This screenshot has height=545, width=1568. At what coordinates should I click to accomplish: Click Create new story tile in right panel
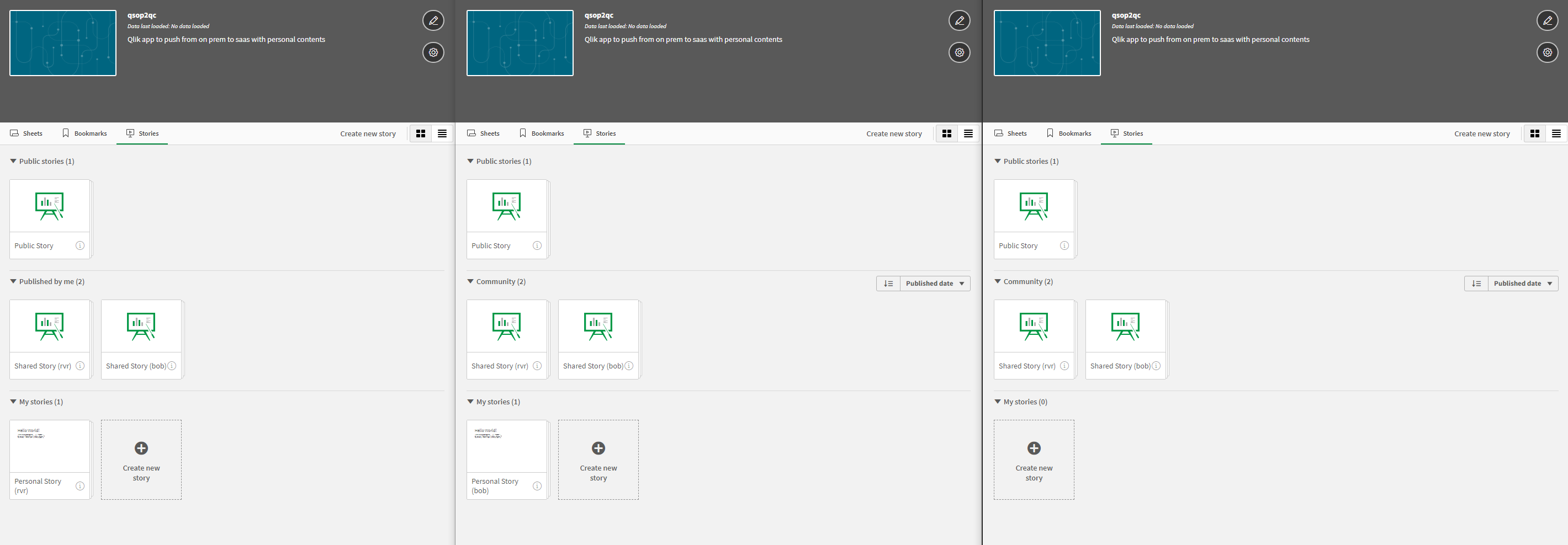coord(1034,460)
